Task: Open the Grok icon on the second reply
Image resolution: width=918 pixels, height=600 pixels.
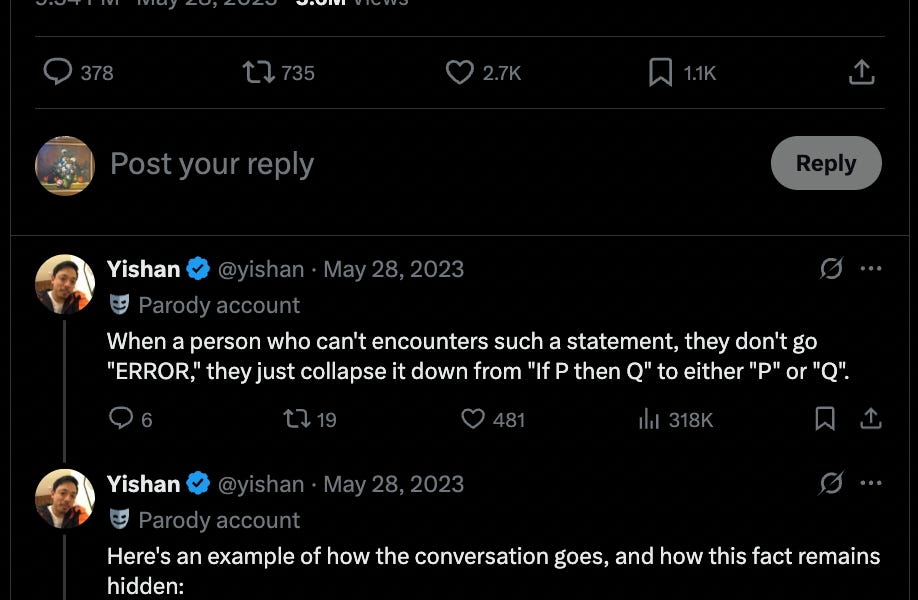Action: (830, 483)
